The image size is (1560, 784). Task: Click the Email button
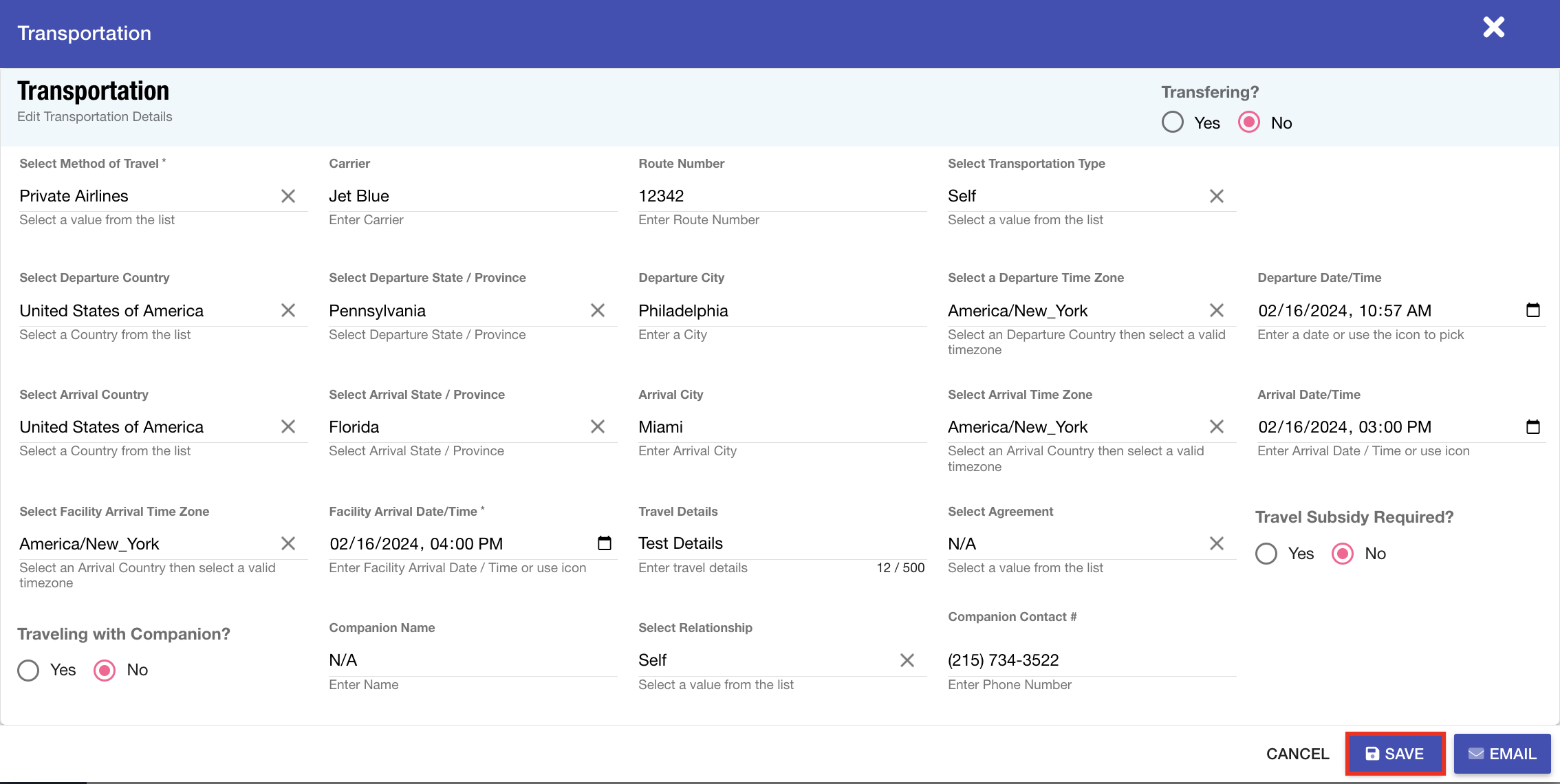(1502, 754)
